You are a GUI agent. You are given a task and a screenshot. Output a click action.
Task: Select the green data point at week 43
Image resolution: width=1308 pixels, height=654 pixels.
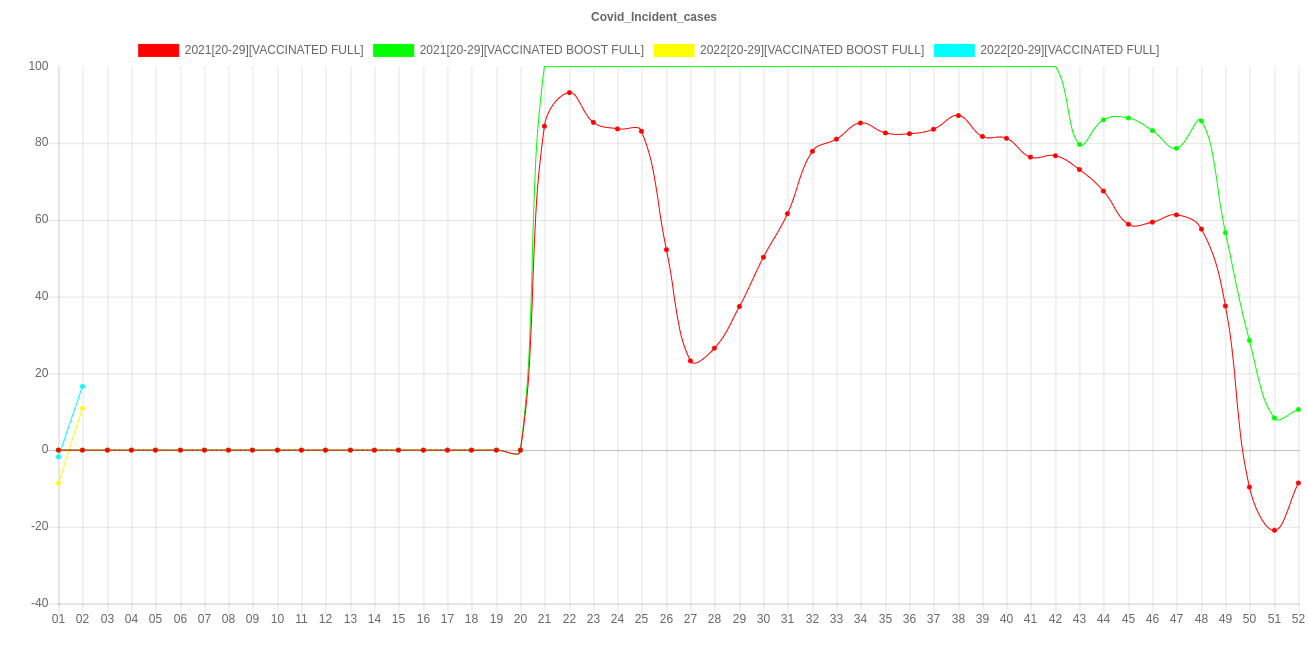[1079, 145]
